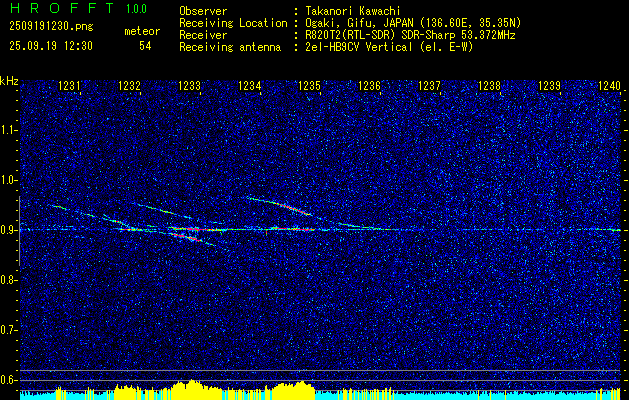The height and width of the screenshot is (400, 629).
Task: Click the Receiver field label
Action: pyautogui.click(x=203, y=35)
